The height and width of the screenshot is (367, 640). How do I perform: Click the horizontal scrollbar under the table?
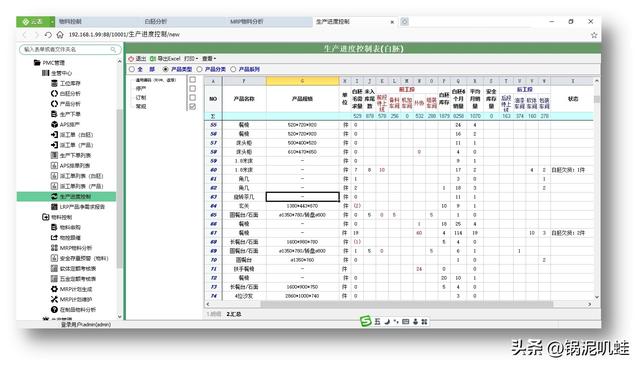(x=407, y=304)
